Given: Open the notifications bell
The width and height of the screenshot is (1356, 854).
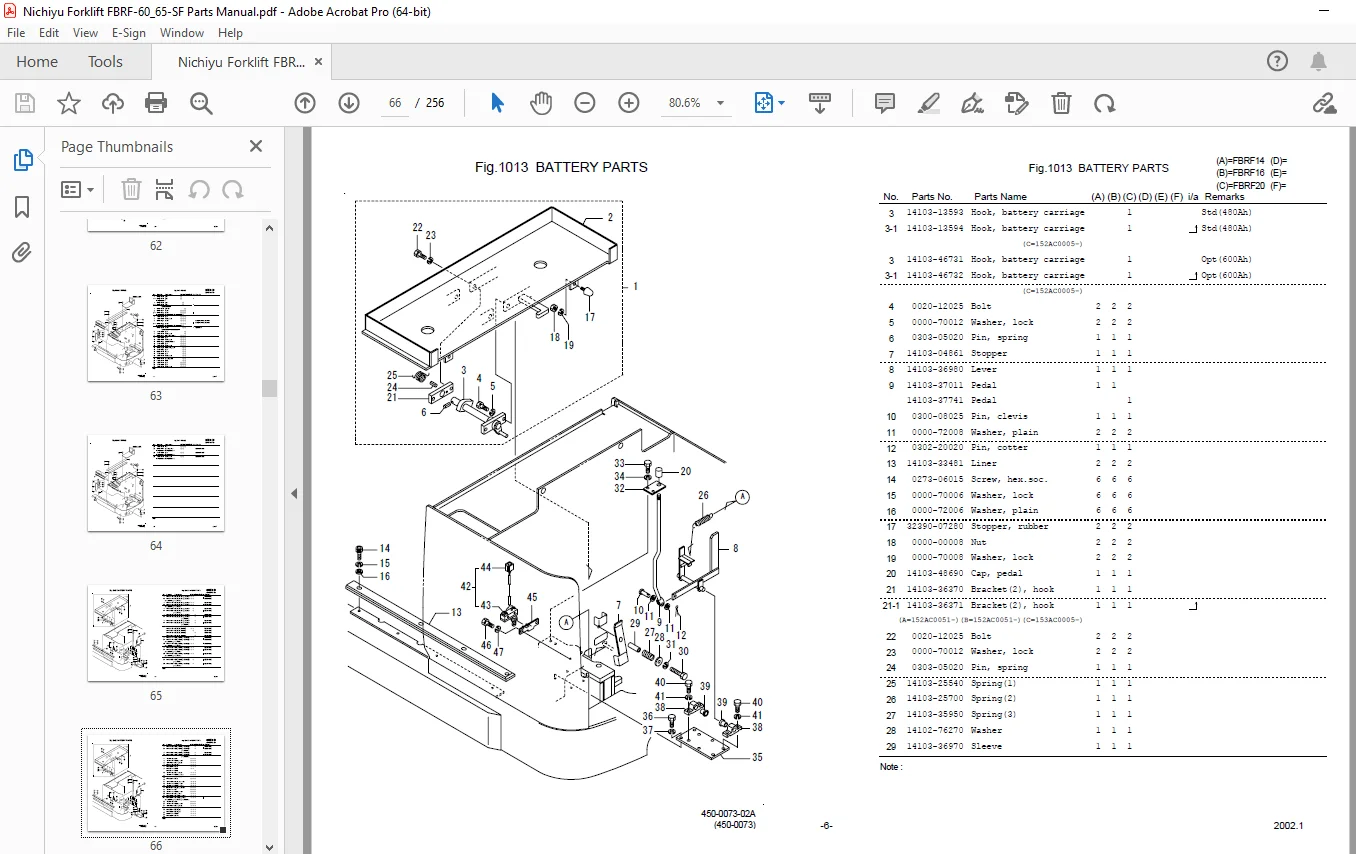Looking at the screenshot, I should pos(1320,61).
